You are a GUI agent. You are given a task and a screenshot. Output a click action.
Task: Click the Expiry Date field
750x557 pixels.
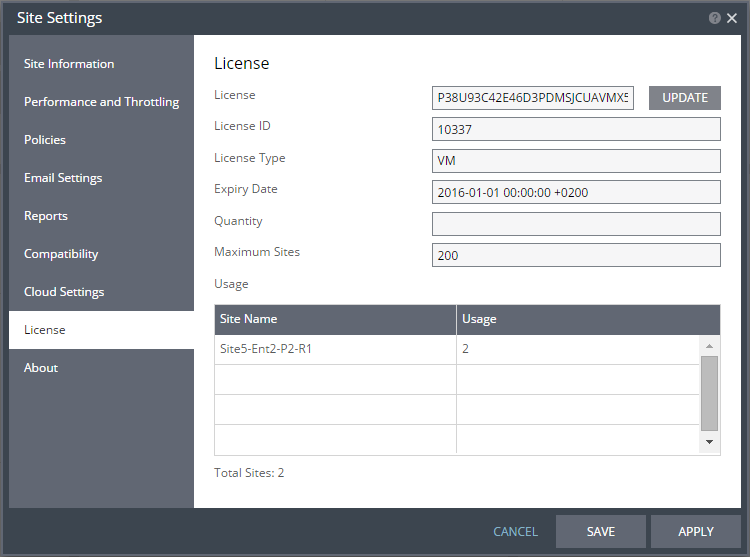pyautogui.click(x=576, y=192)
